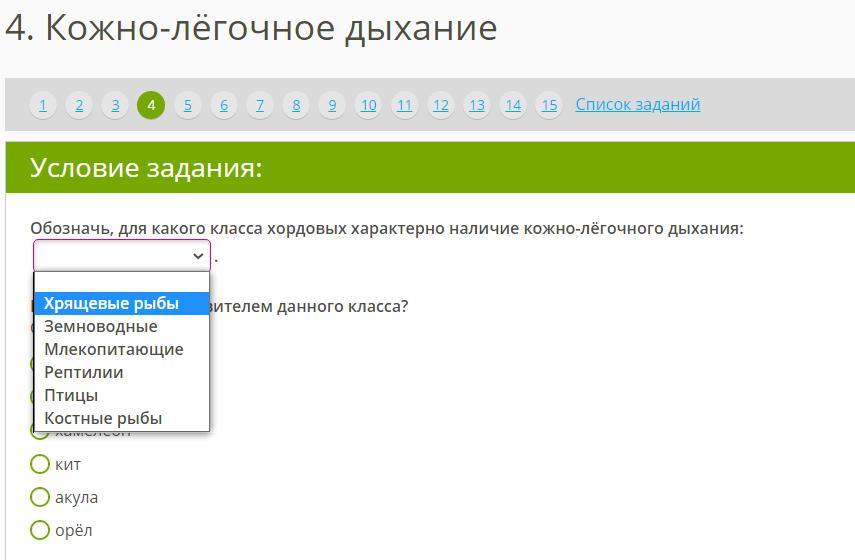Pick Млекопитающие in the dropdown

pos(113,349)
